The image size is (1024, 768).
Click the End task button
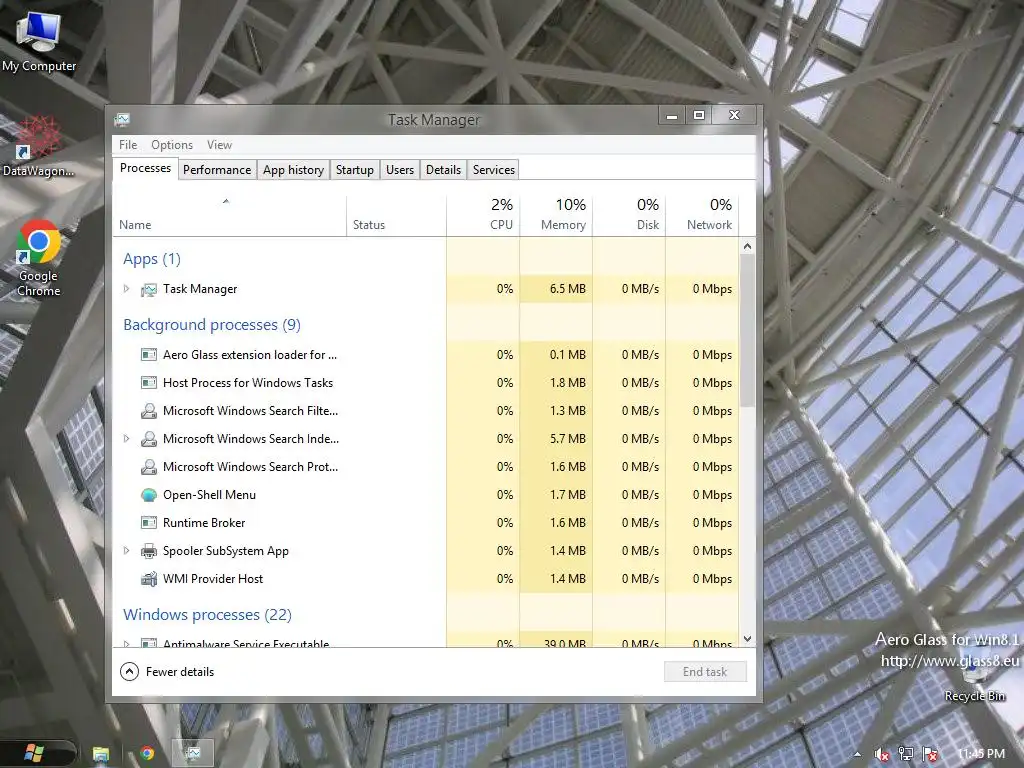(705, 672)
